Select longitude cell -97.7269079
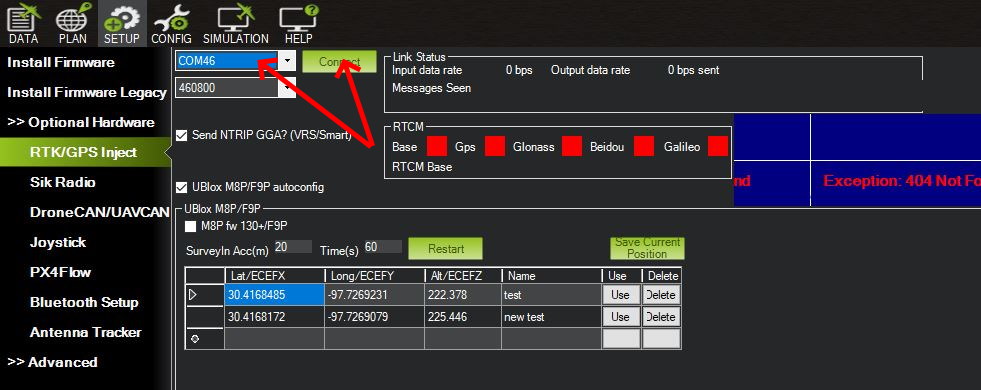Screen dimensions: 981x390 click(374, 317)
